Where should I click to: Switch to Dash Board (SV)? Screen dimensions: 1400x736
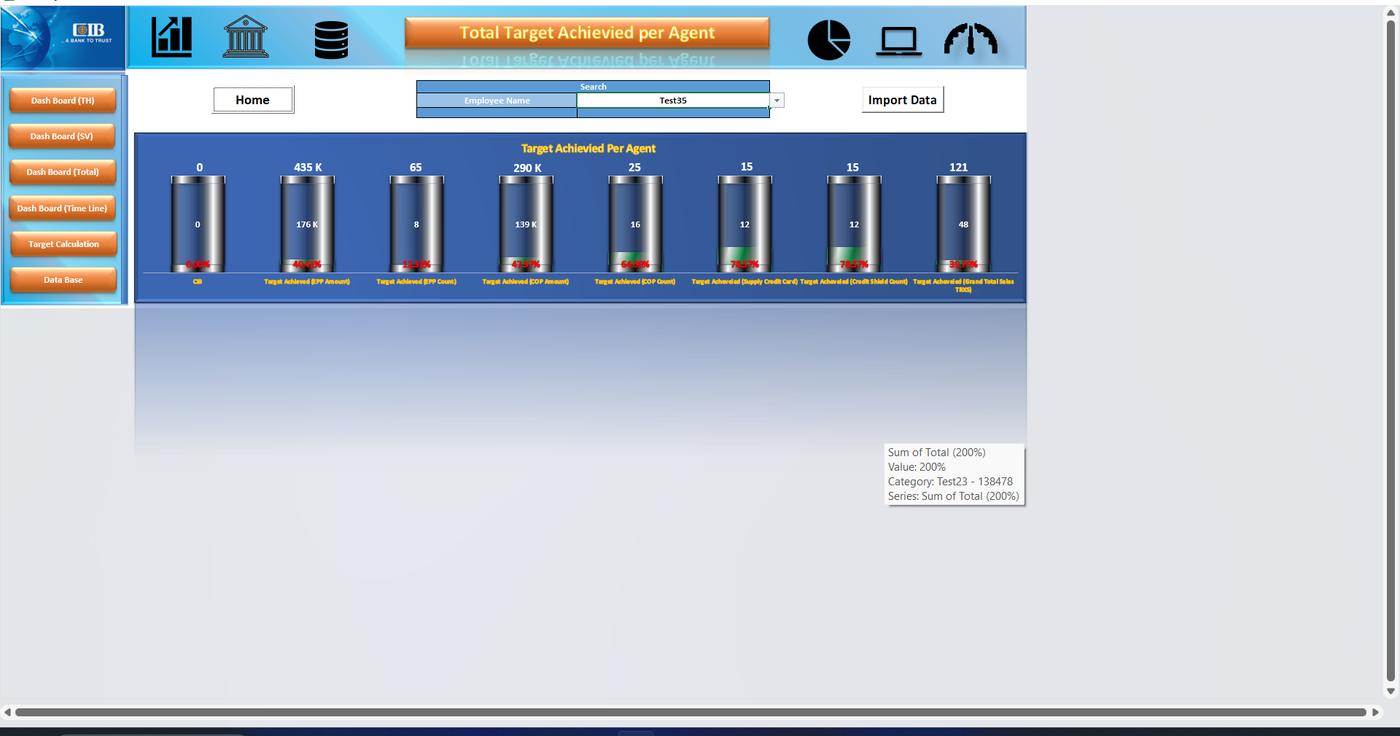click(63, 136)
